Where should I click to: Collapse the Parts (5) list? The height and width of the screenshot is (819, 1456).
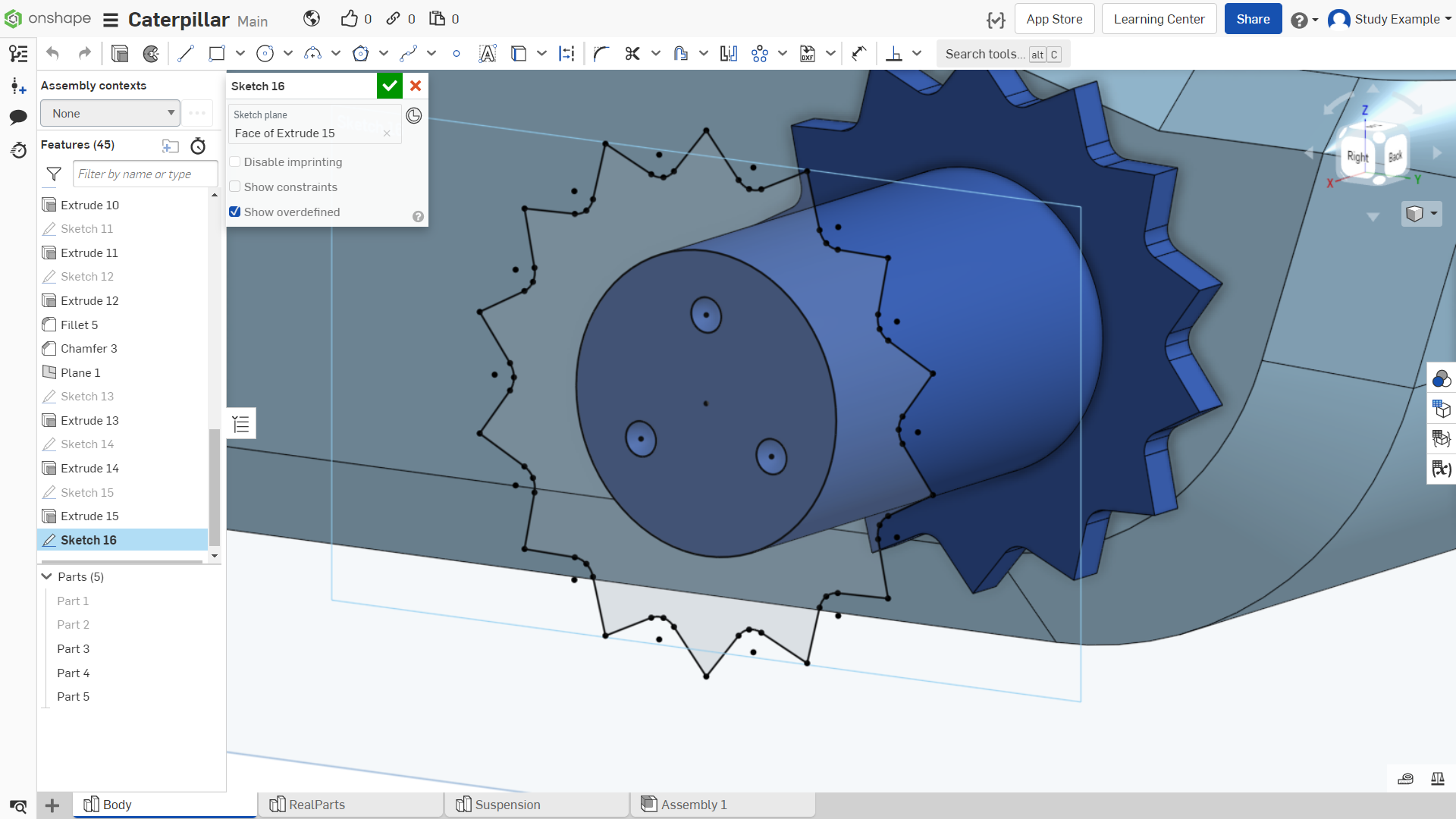tap(47, 577)
